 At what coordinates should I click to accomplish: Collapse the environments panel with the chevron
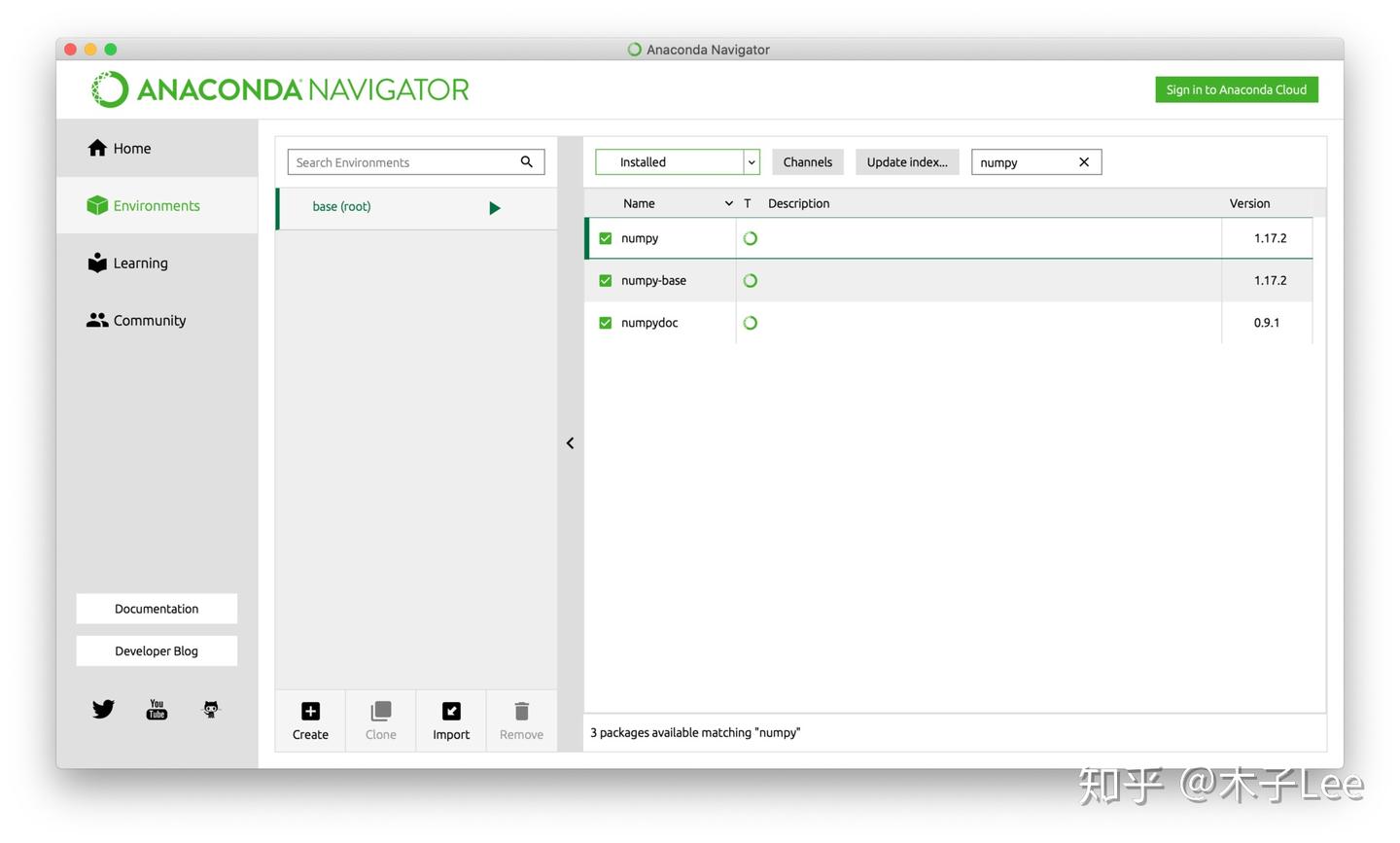pyautogui.click(x=570, y=442)
